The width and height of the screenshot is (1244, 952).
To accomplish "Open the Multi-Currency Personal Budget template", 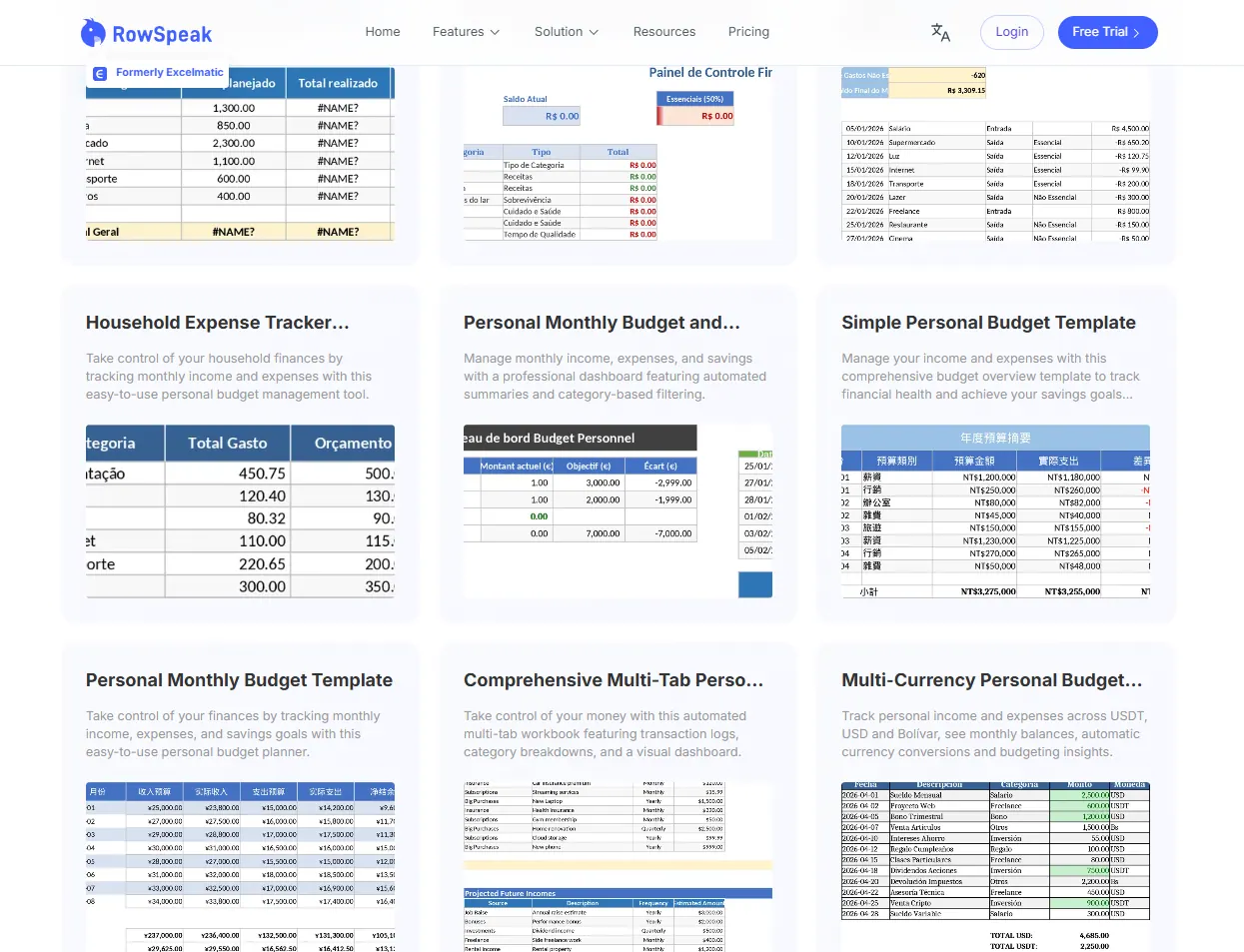I will click(x=992, y=680).
